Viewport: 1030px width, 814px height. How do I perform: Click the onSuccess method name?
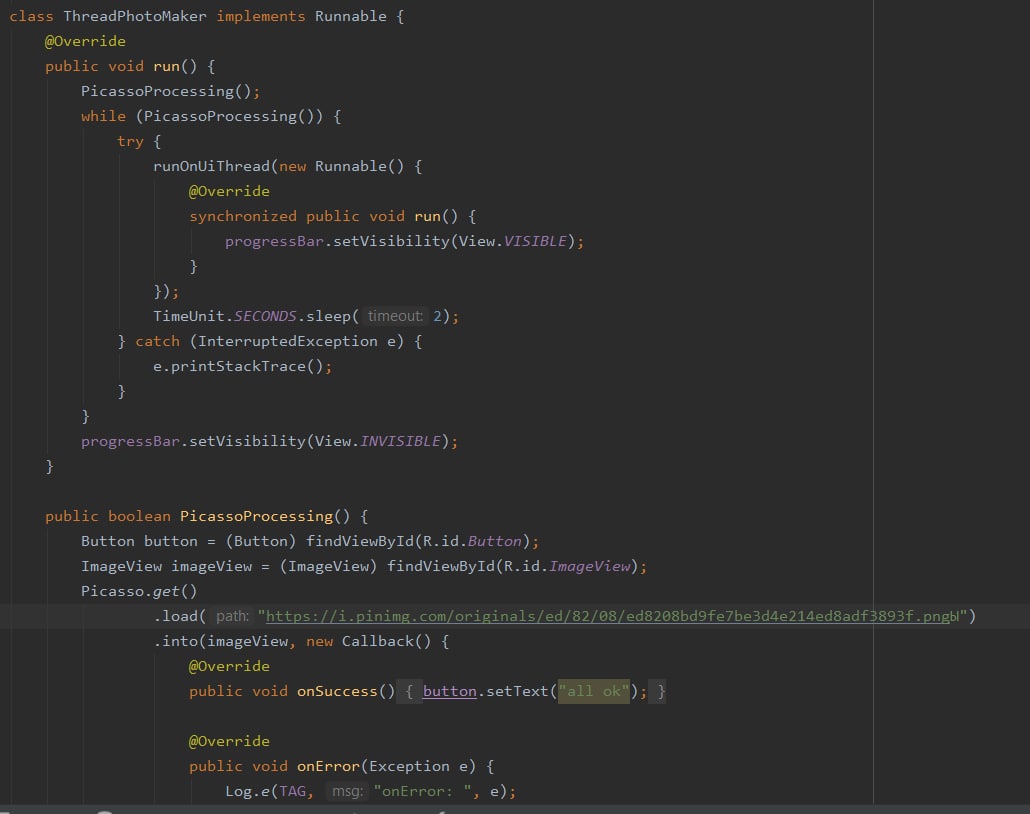pyautogui.click(x=337, y=691)
